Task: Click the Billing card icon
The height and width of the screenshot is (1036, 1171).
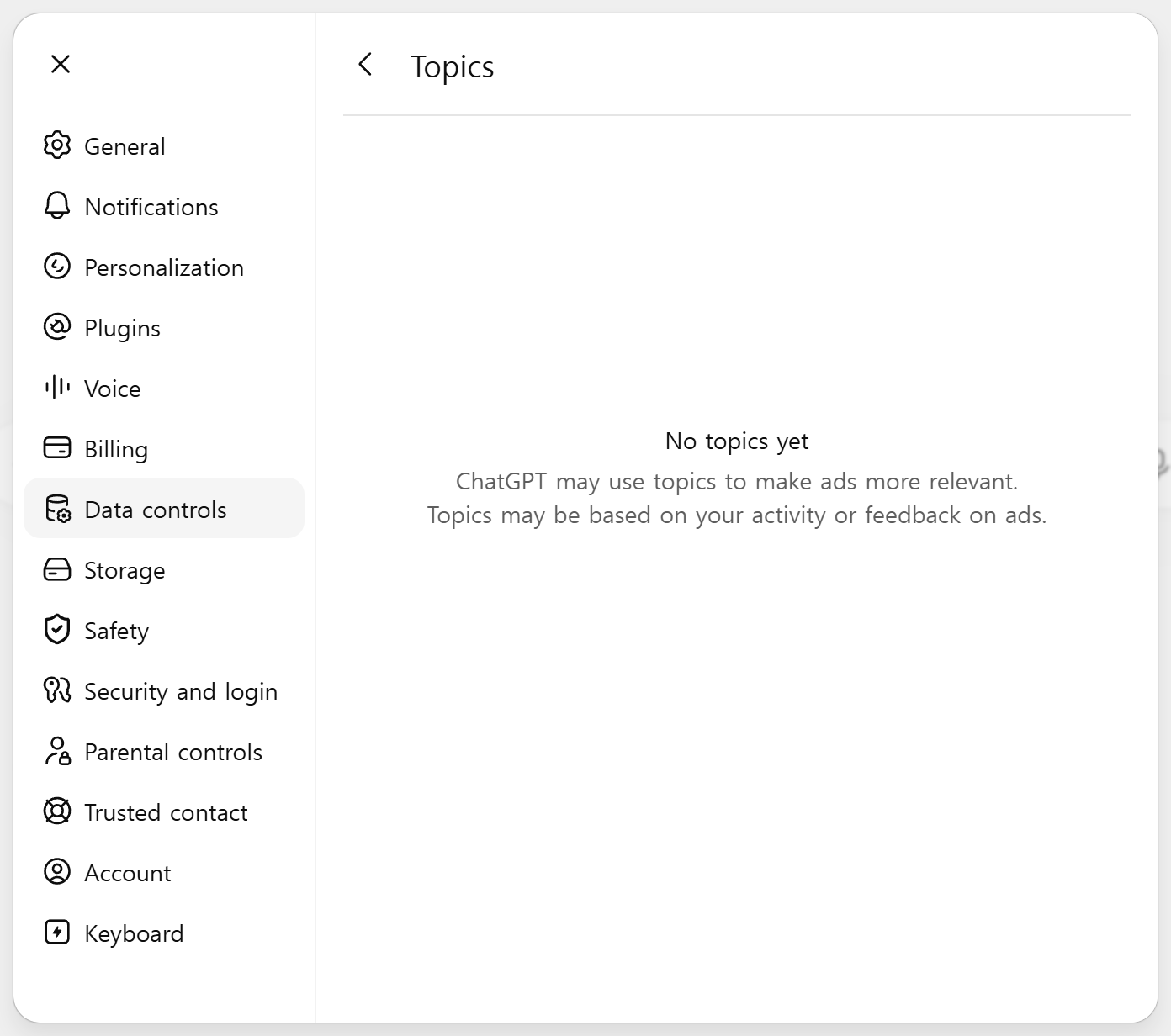Action: (57, 448)
